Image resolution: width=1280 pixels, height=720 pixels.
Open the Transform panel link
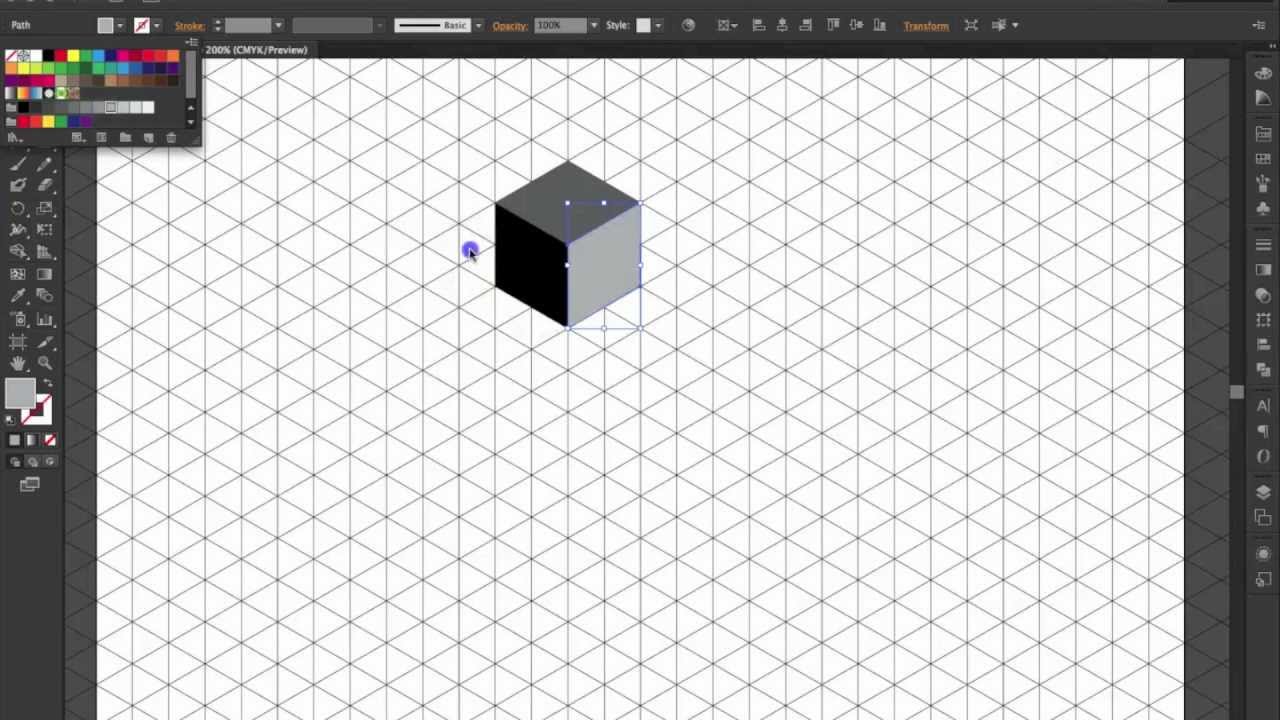[x=926, y=26]
